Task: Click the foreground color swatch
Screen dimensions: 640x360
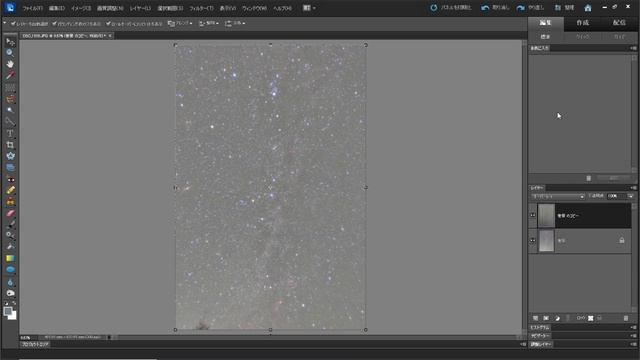Action: pyautogui.click(x=7, y=312)
